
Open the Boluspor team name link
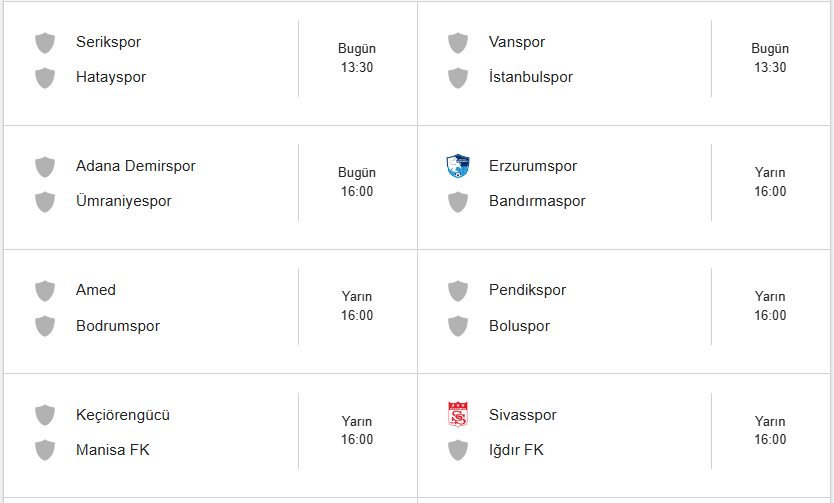(519, 326)
